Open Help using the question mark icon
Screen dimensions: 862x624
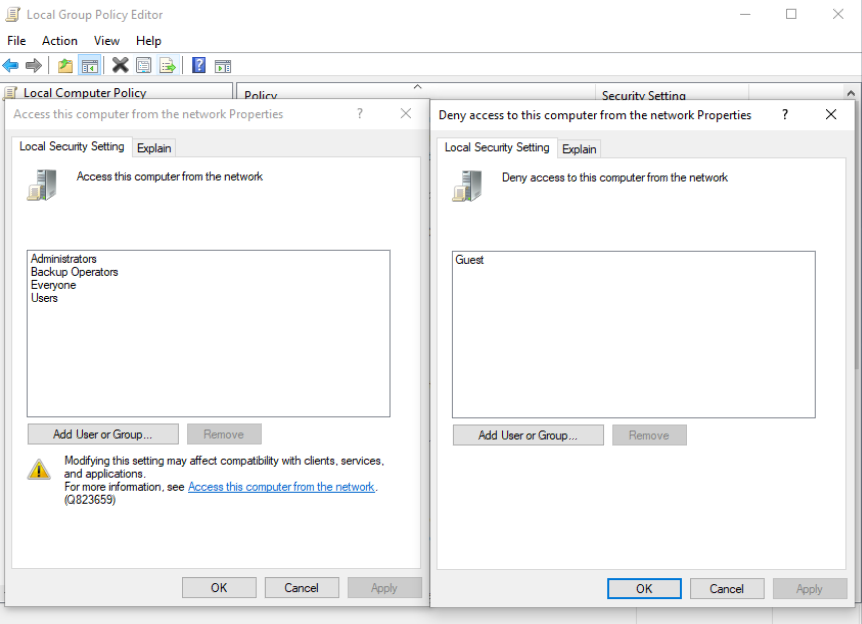(198, 64)
